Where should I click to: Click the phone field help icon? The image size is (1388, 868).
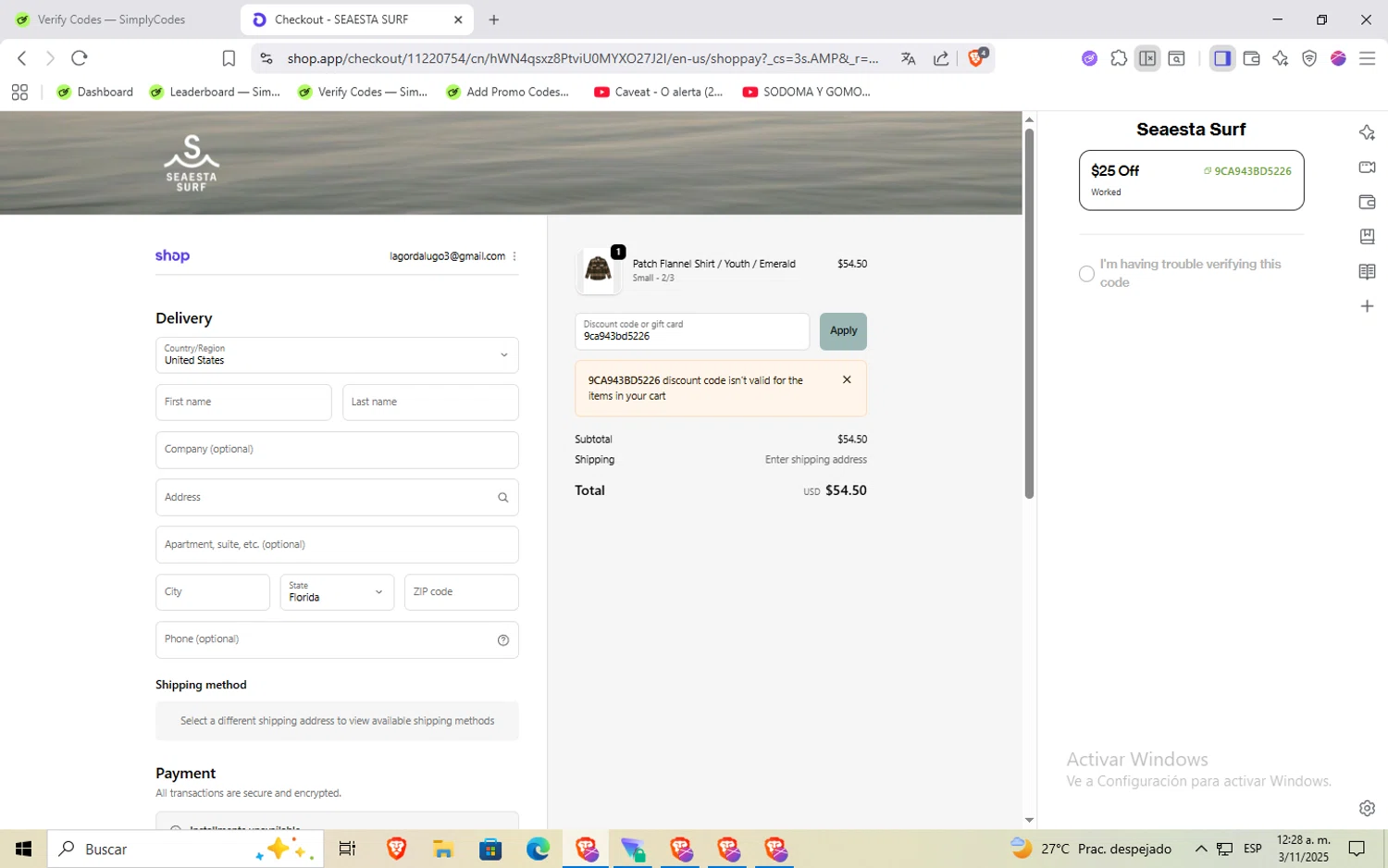point(502,639)
